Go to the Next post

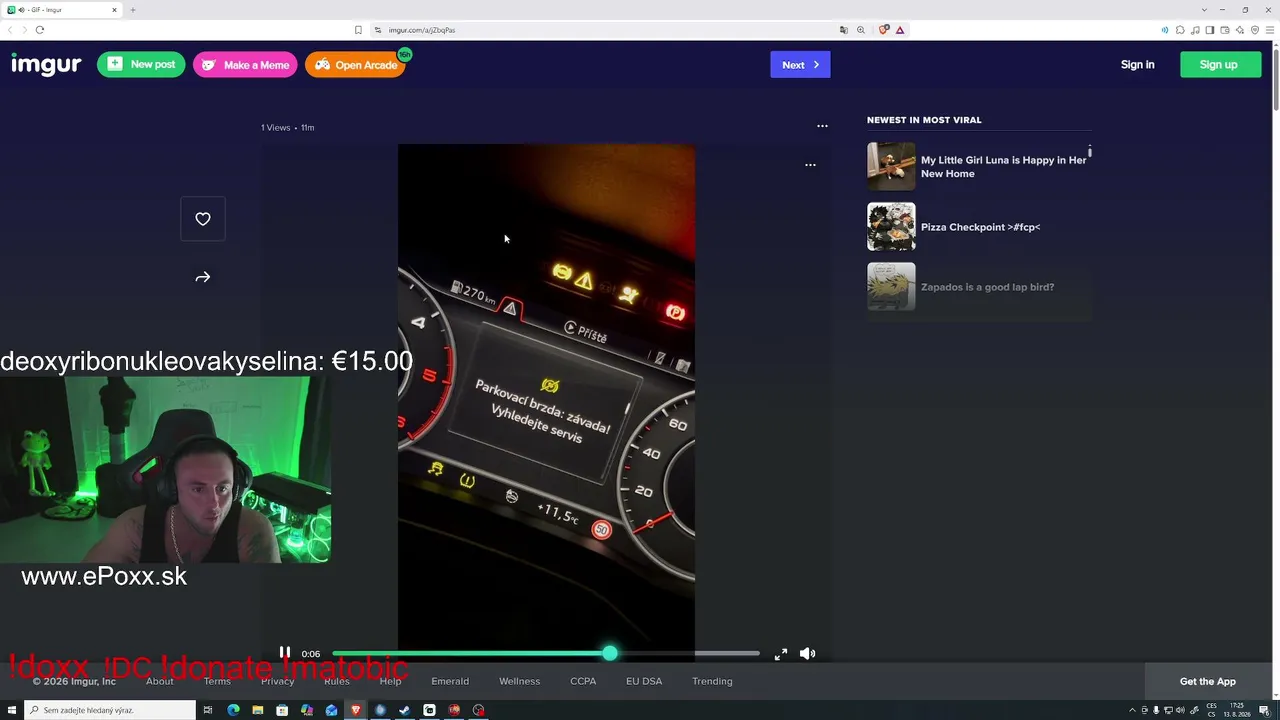click(800, 65)
